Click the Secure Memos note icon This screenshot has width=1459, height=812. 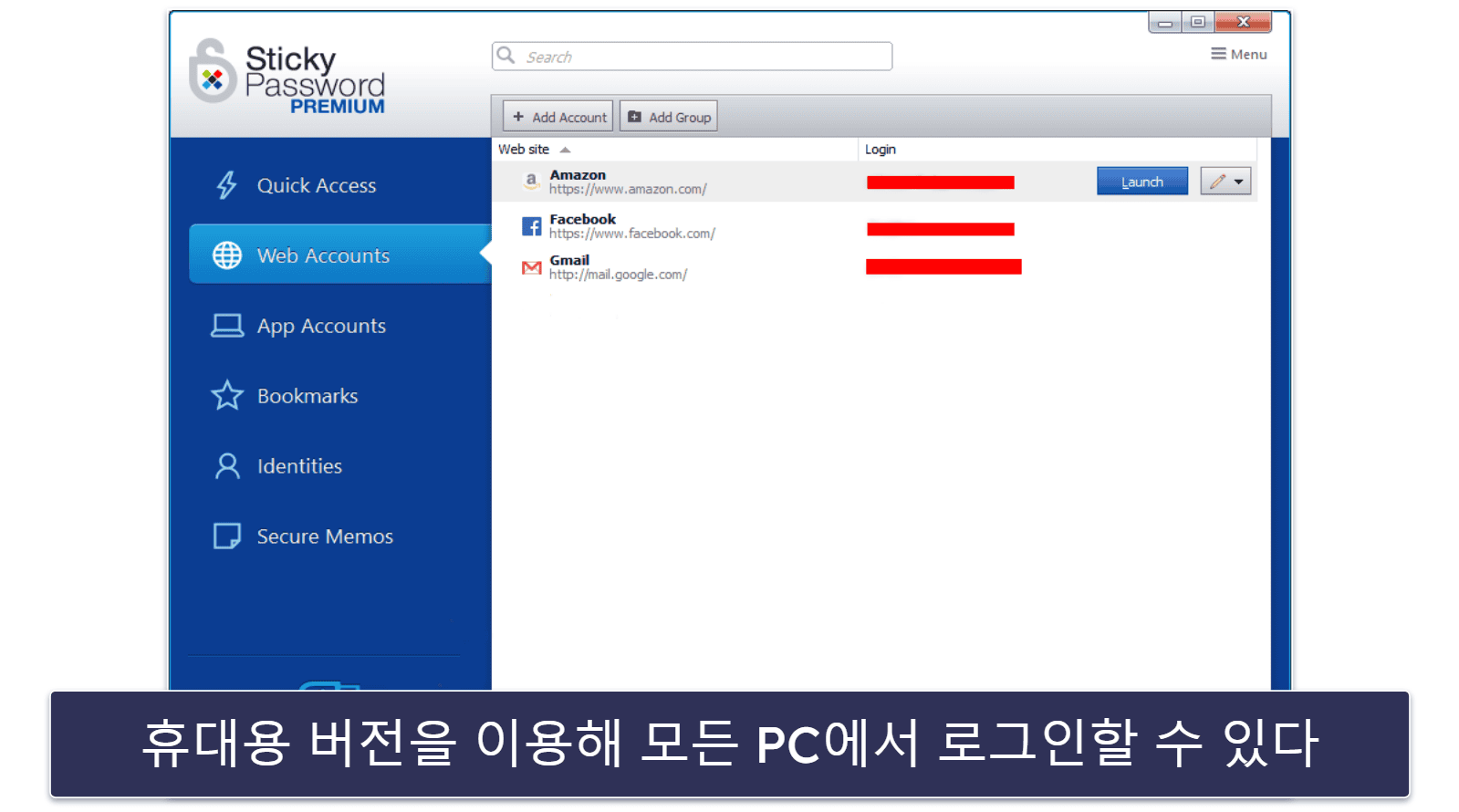click(x=227, y=536)
